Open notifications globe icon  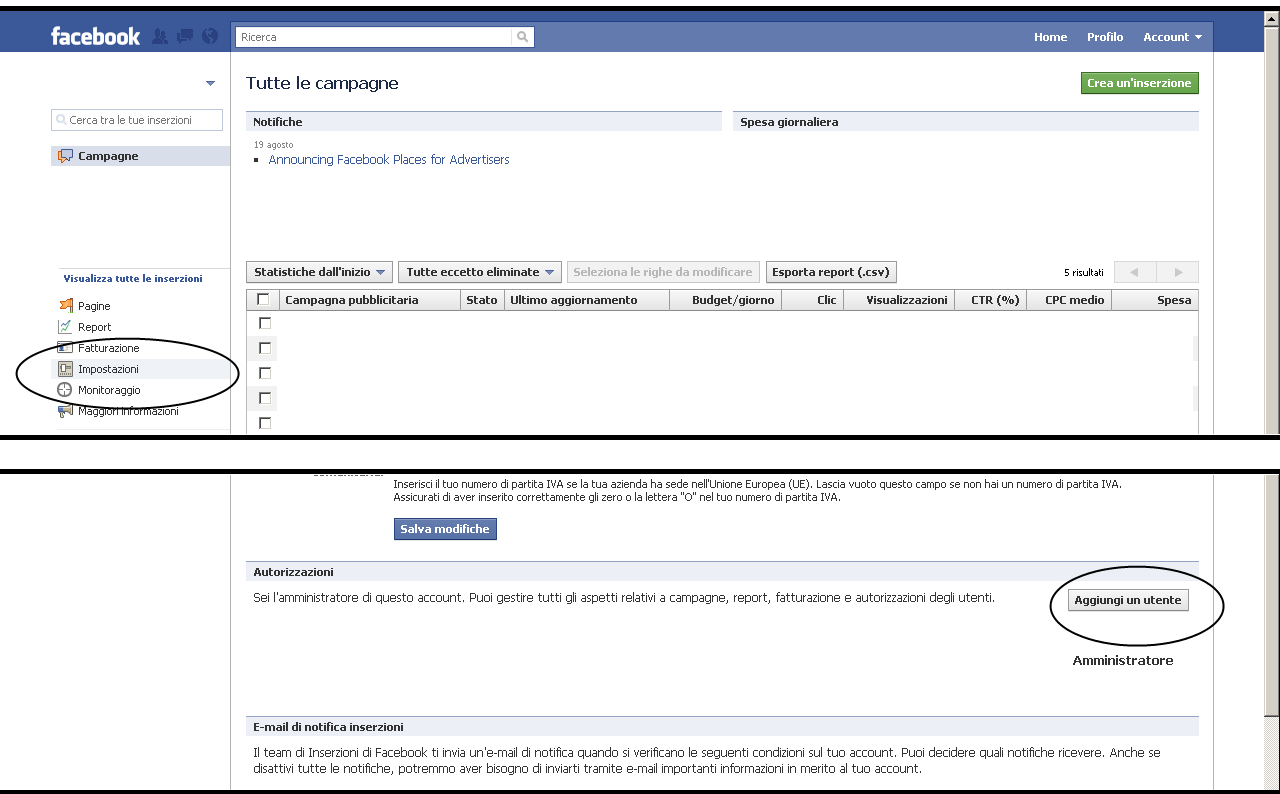[x=210, y=37]
